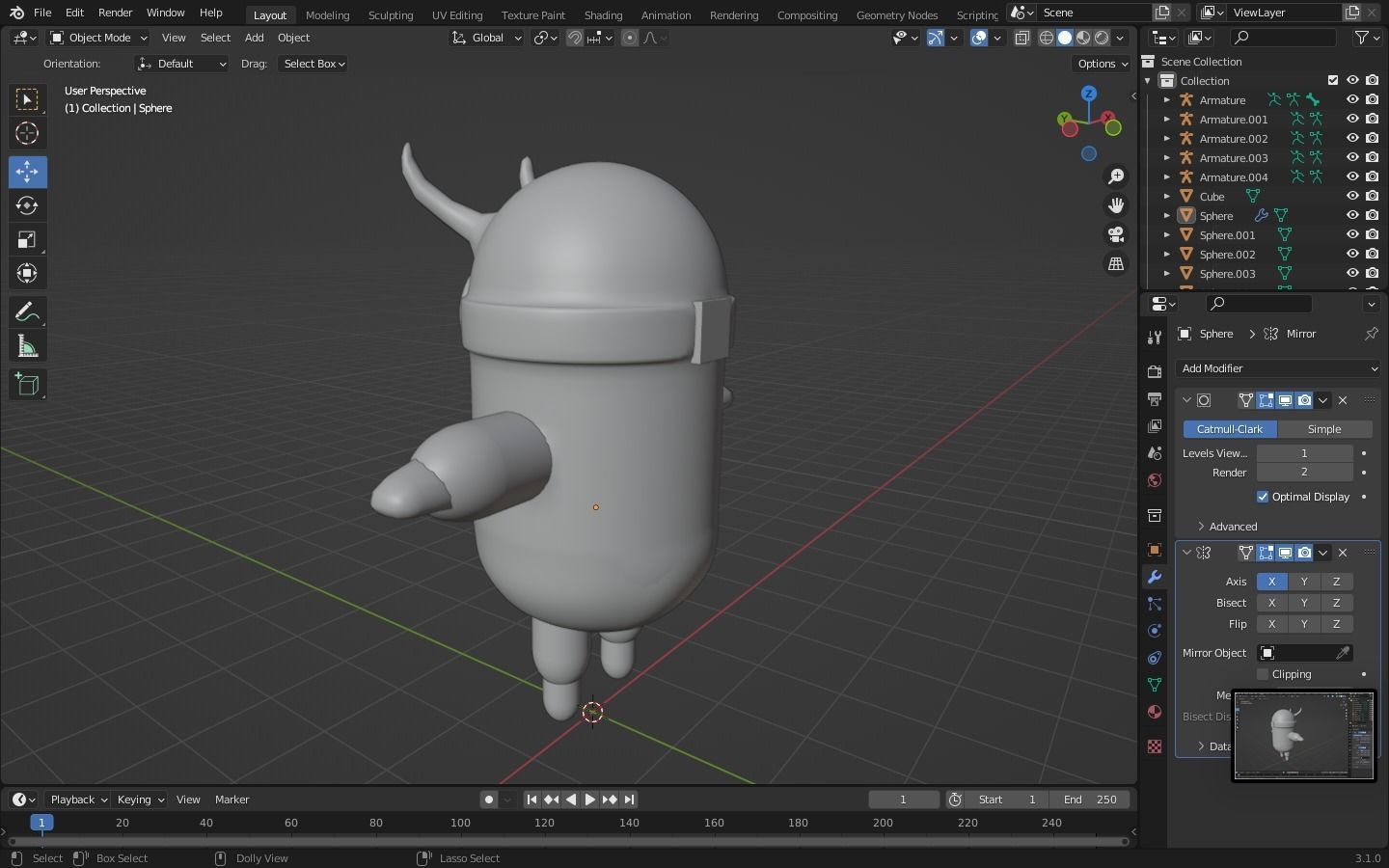The width and height of the screenshot is (1389, 868).
Task: Open the Select Box drag dropdown
Action: [x=313, y=64]
